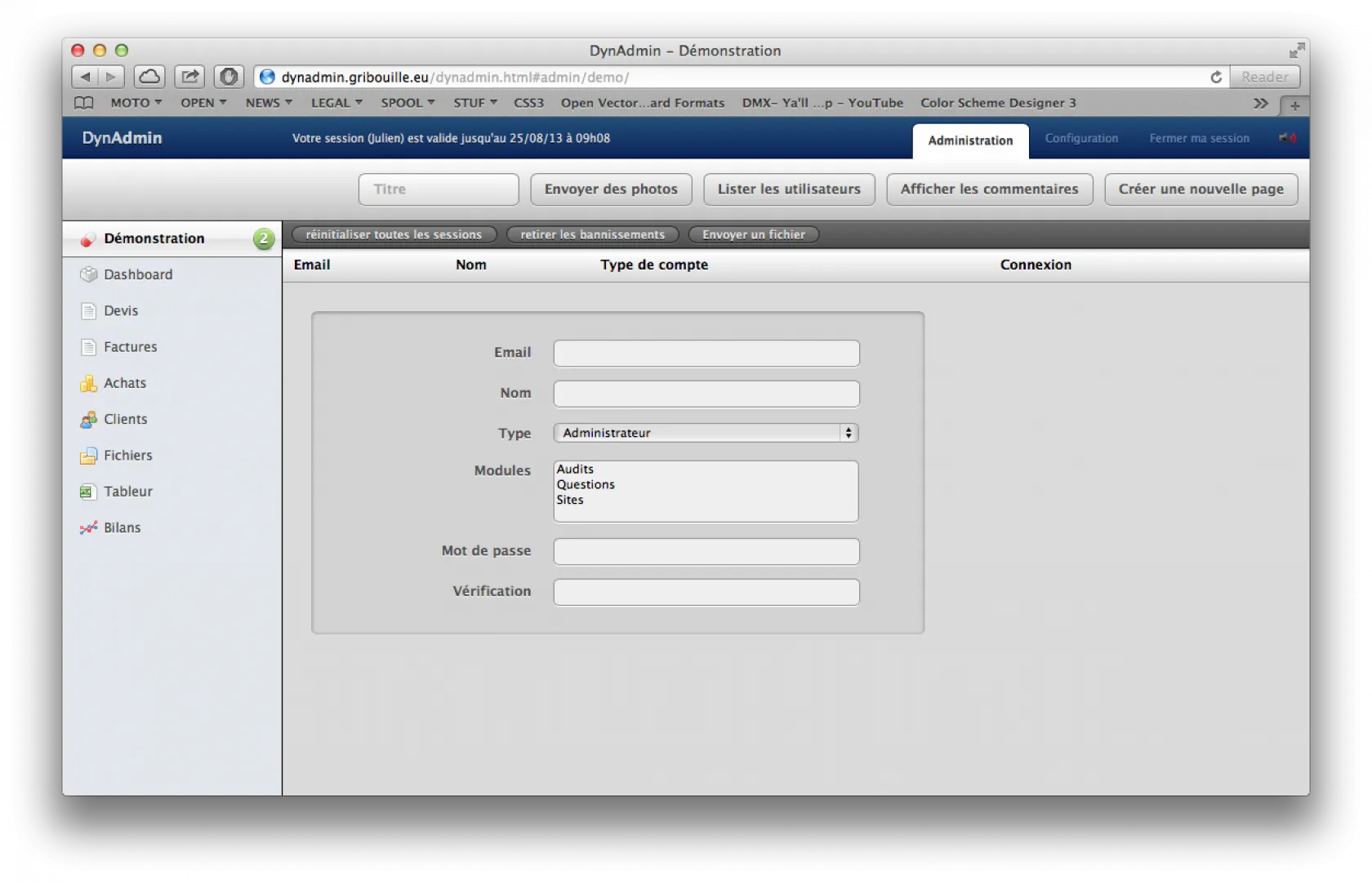Open Achats via its coins icon
Screen dimensions: 1372x882
click(x=88, y=383)
